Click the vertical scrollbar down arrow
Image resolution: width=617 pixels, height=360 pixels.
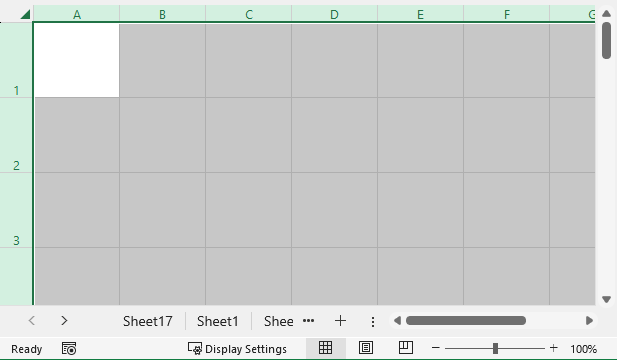tap(606, 299)
